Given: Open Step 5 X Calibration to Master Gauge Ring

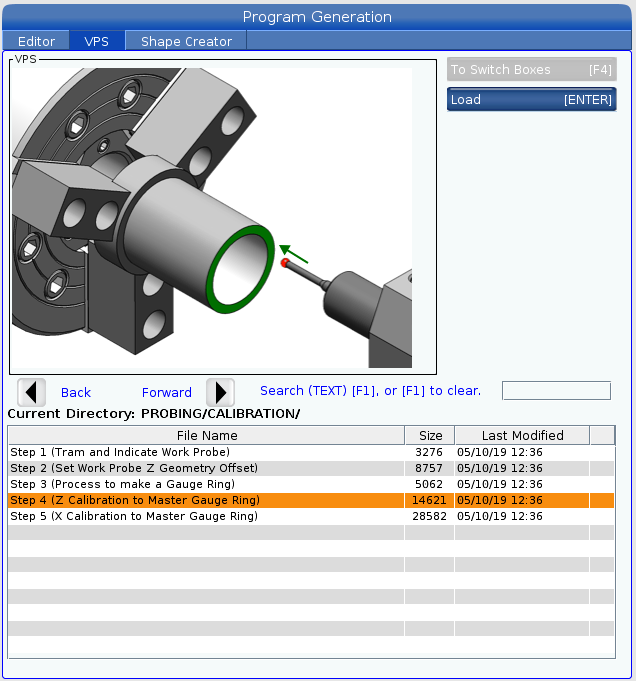Looking at the screenshot, I should 134,516.
